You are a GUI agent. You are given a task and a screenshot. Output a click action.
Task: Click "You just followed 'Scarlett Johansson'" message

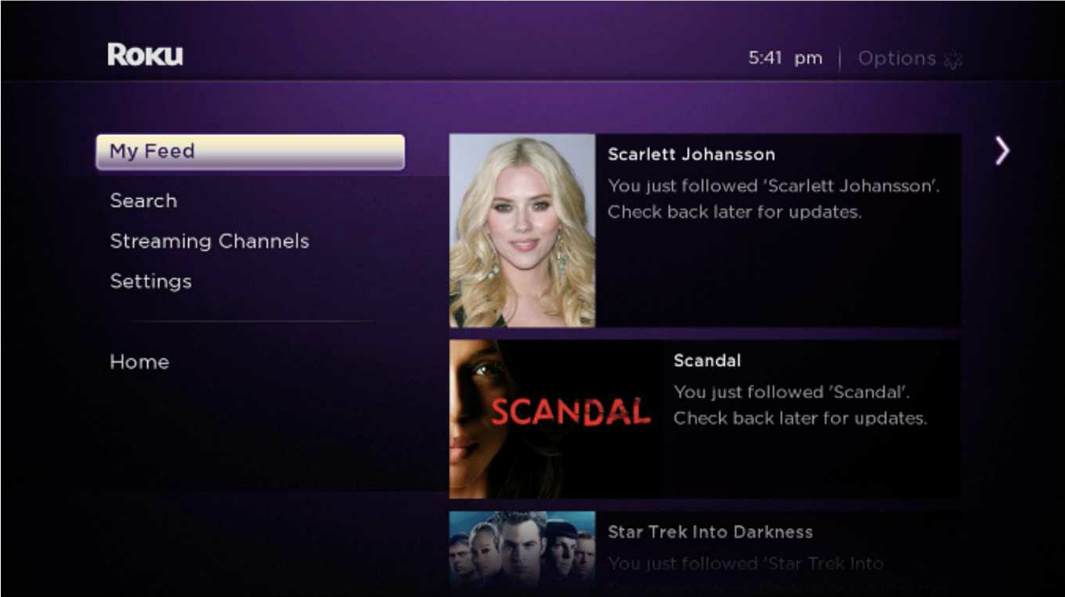(774, 186)
